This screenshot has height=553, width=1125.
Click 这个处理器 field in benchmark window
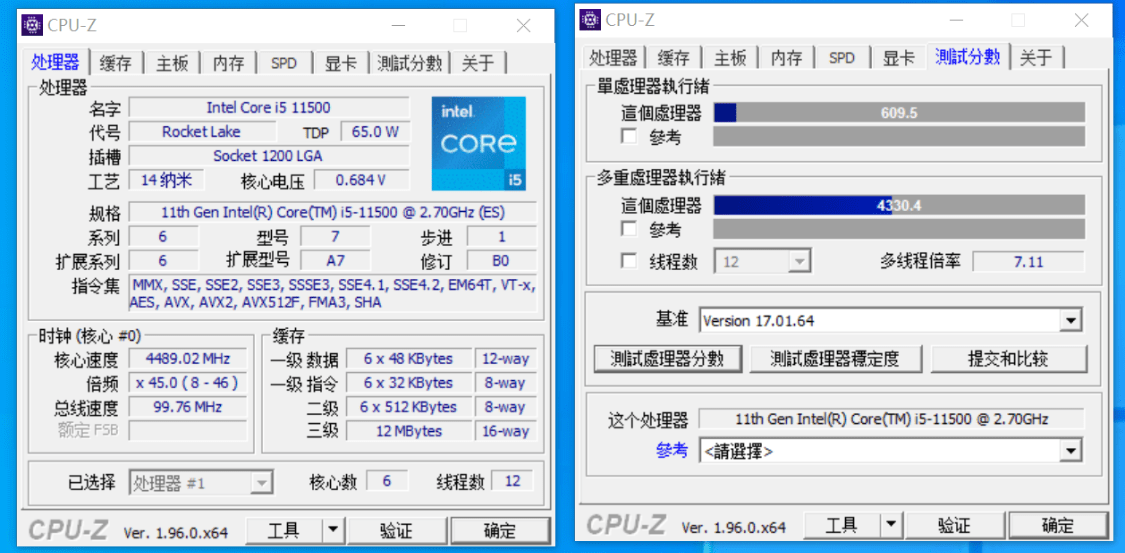(x=890, y=419)
